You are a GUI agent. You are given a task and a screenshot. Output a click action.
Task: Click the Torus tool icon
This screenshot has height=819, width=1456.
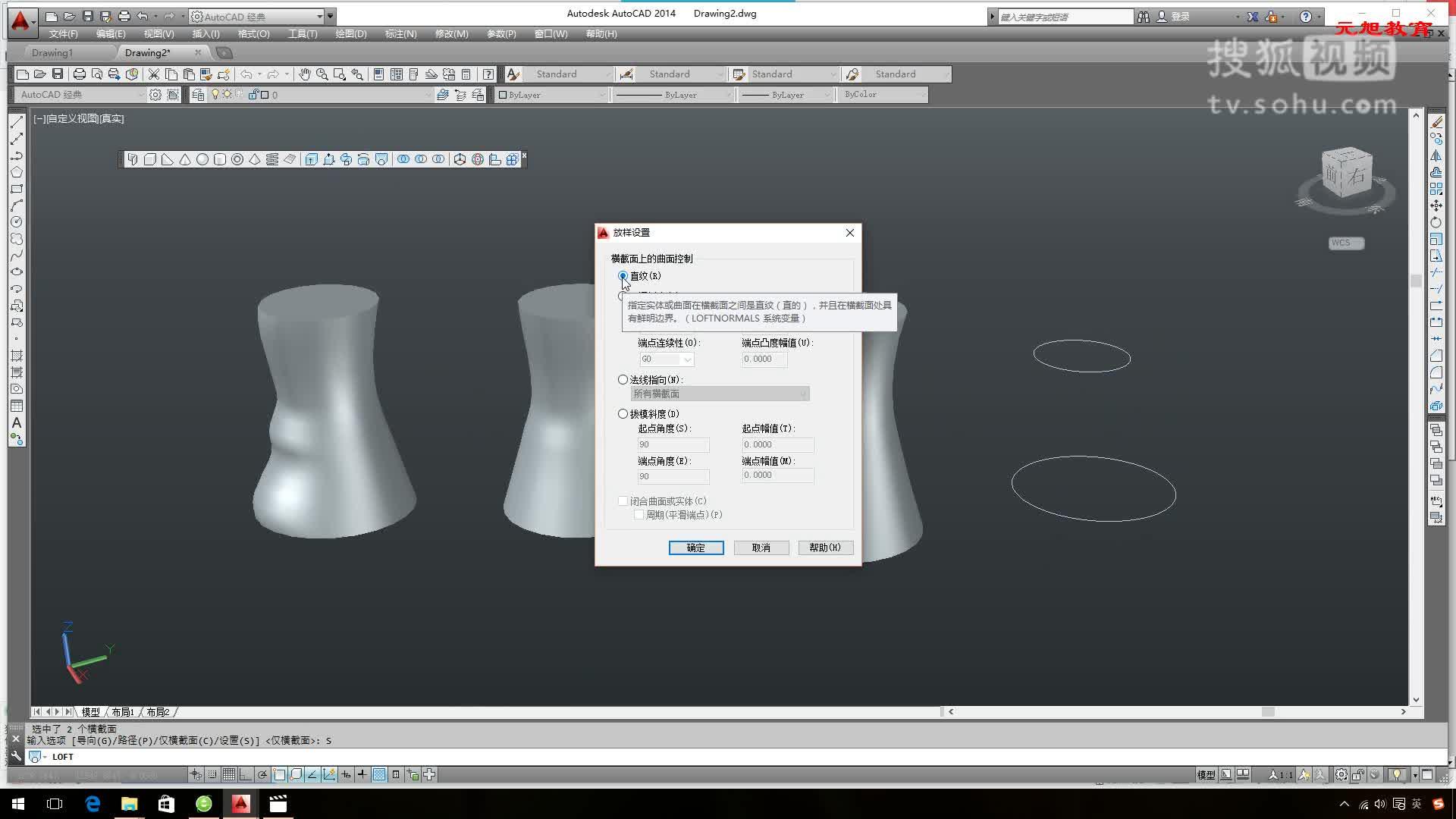tap(237, 159)
